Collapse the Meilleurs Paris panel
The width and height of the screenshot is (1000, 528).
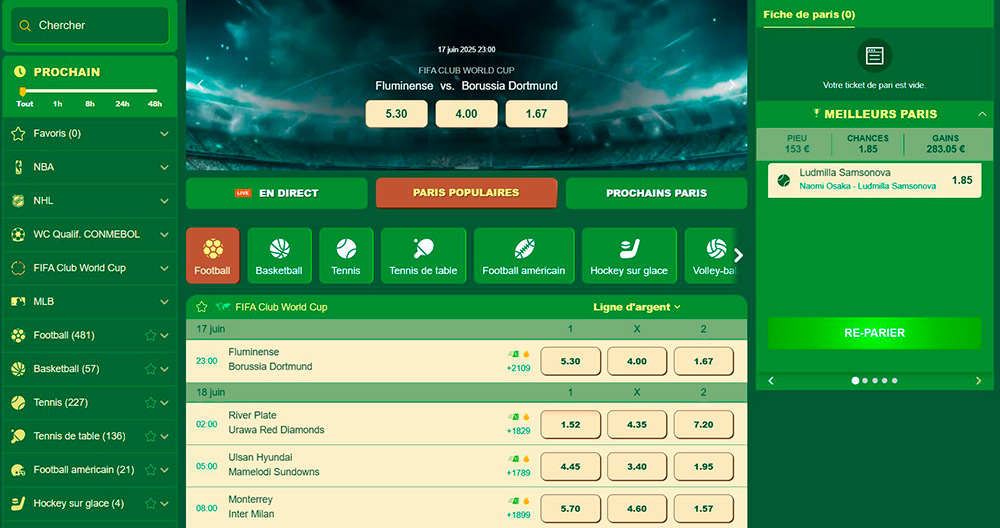(982, 114)
